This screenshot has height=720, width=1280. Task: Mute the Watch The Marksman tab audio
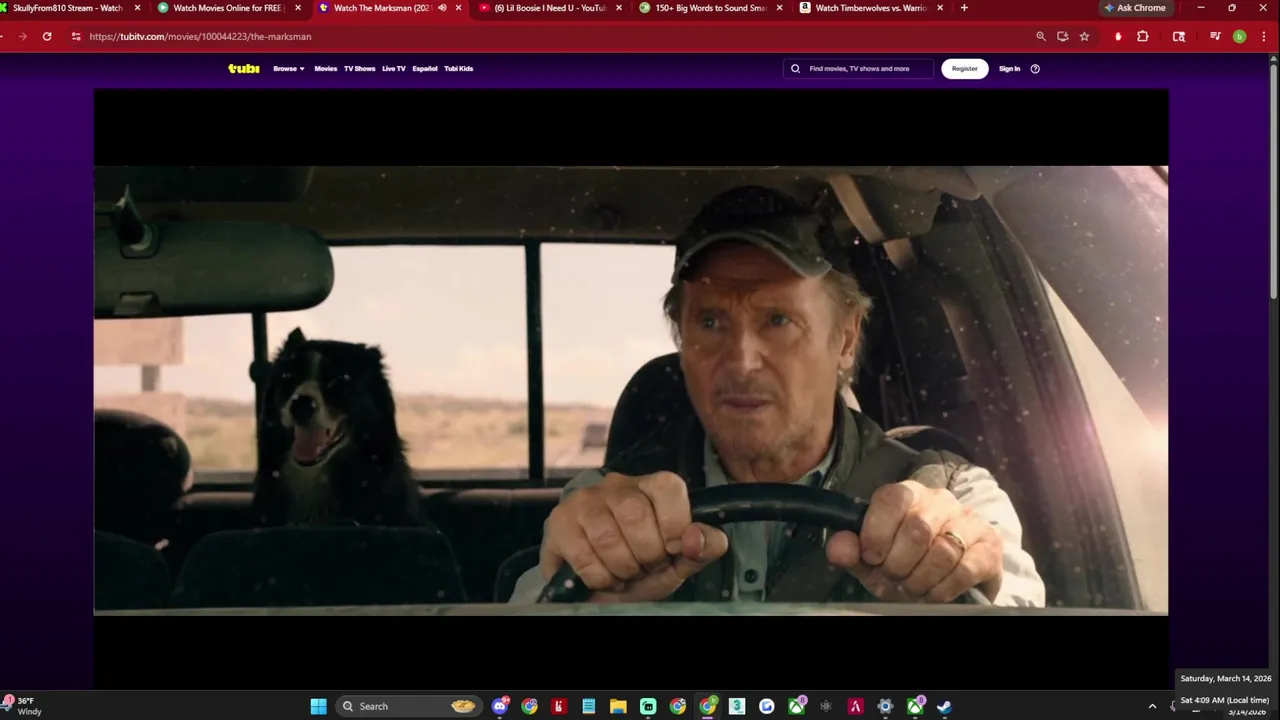coord(442,8)
